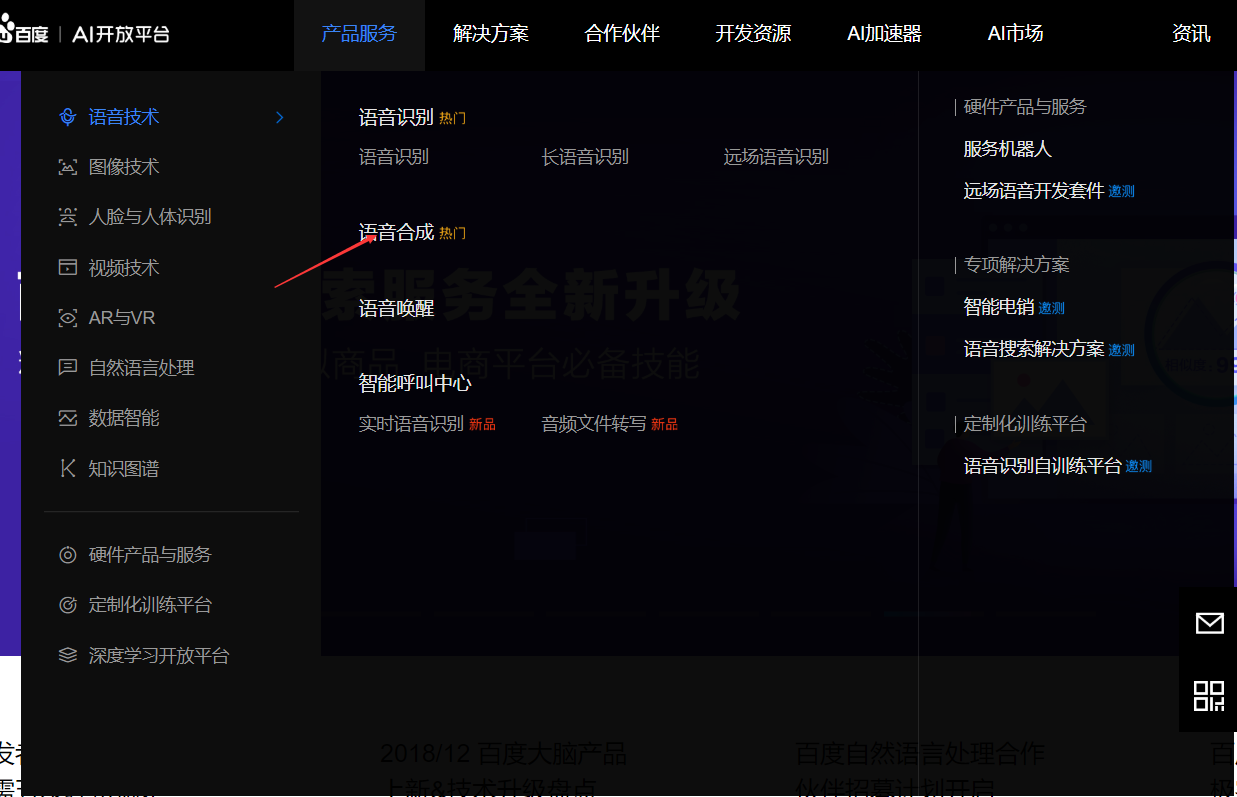This screenshot has width=1237, height=797.
Task: Open the 开发资源 top menu
Action: (x=753, y=34)
